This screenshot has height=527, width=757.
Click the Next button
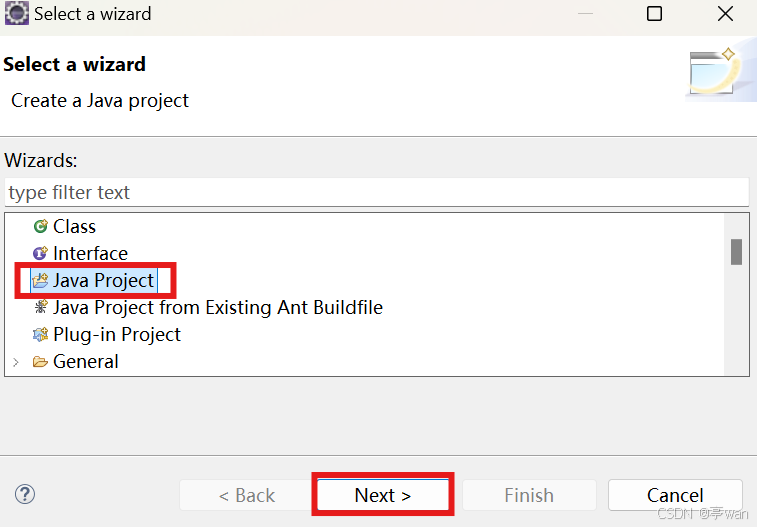(383, 495)
